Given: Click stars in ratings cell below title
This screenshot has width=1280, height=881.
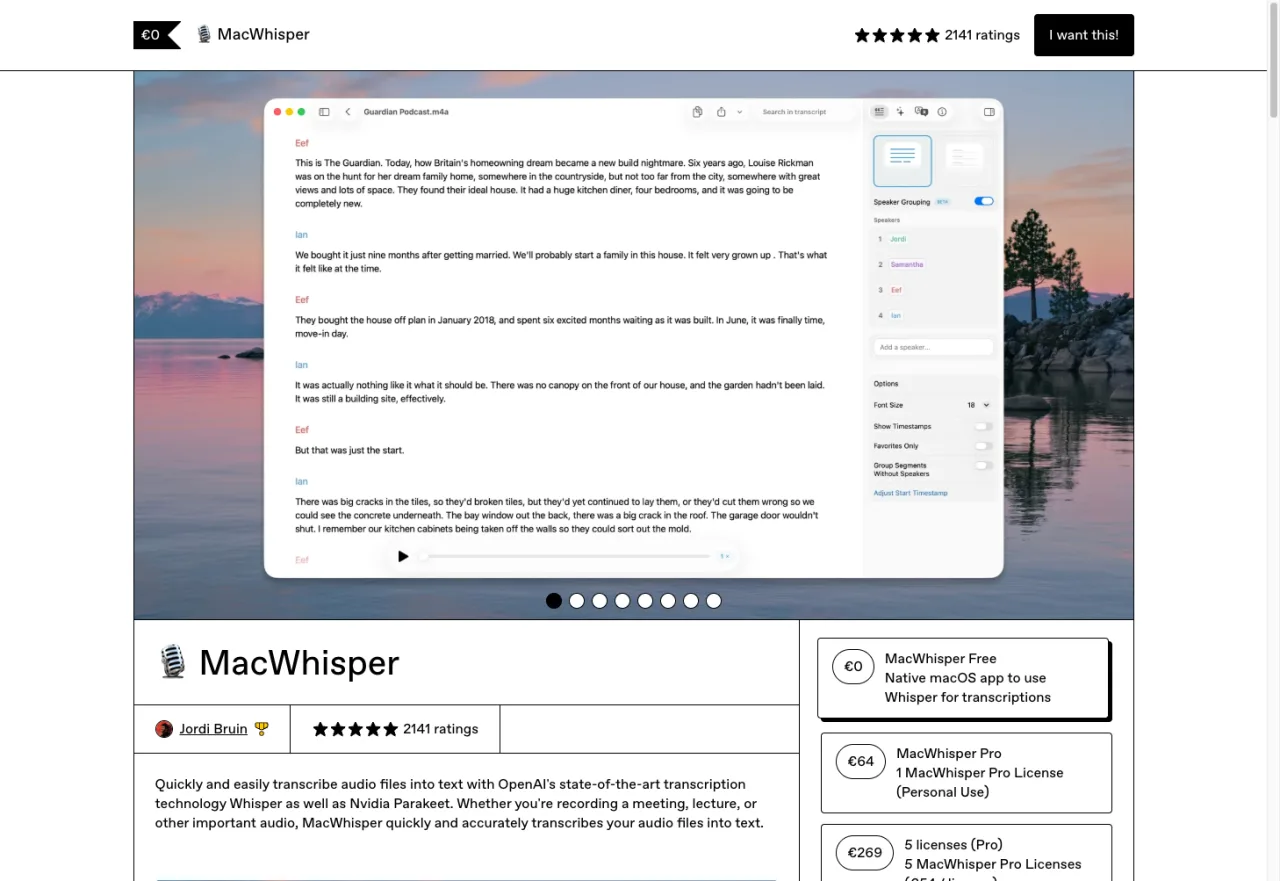Looking at the screenshot, I should [355, 729].
